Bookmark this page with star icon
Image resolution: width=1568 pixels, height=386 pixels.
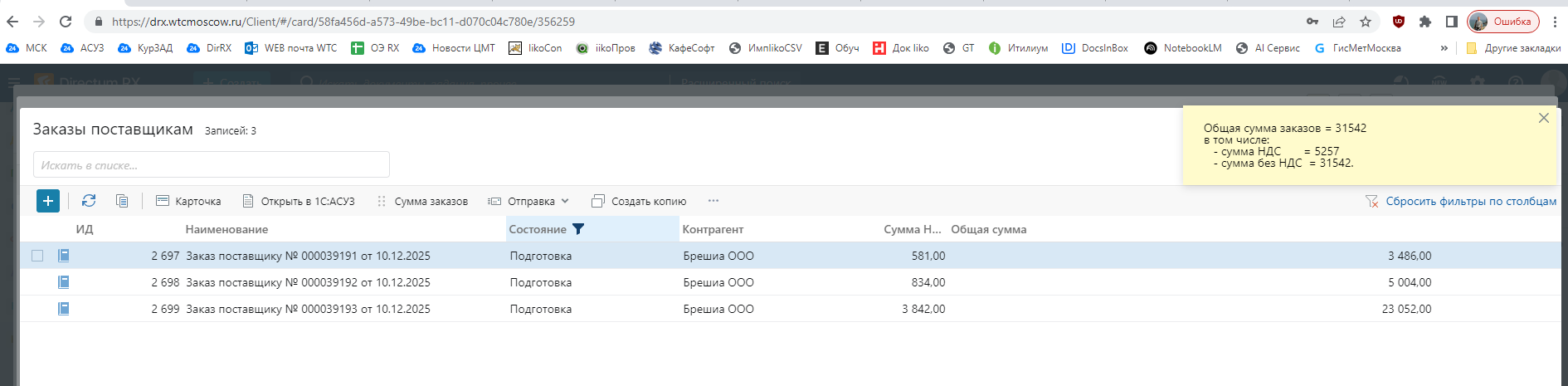1366,22
